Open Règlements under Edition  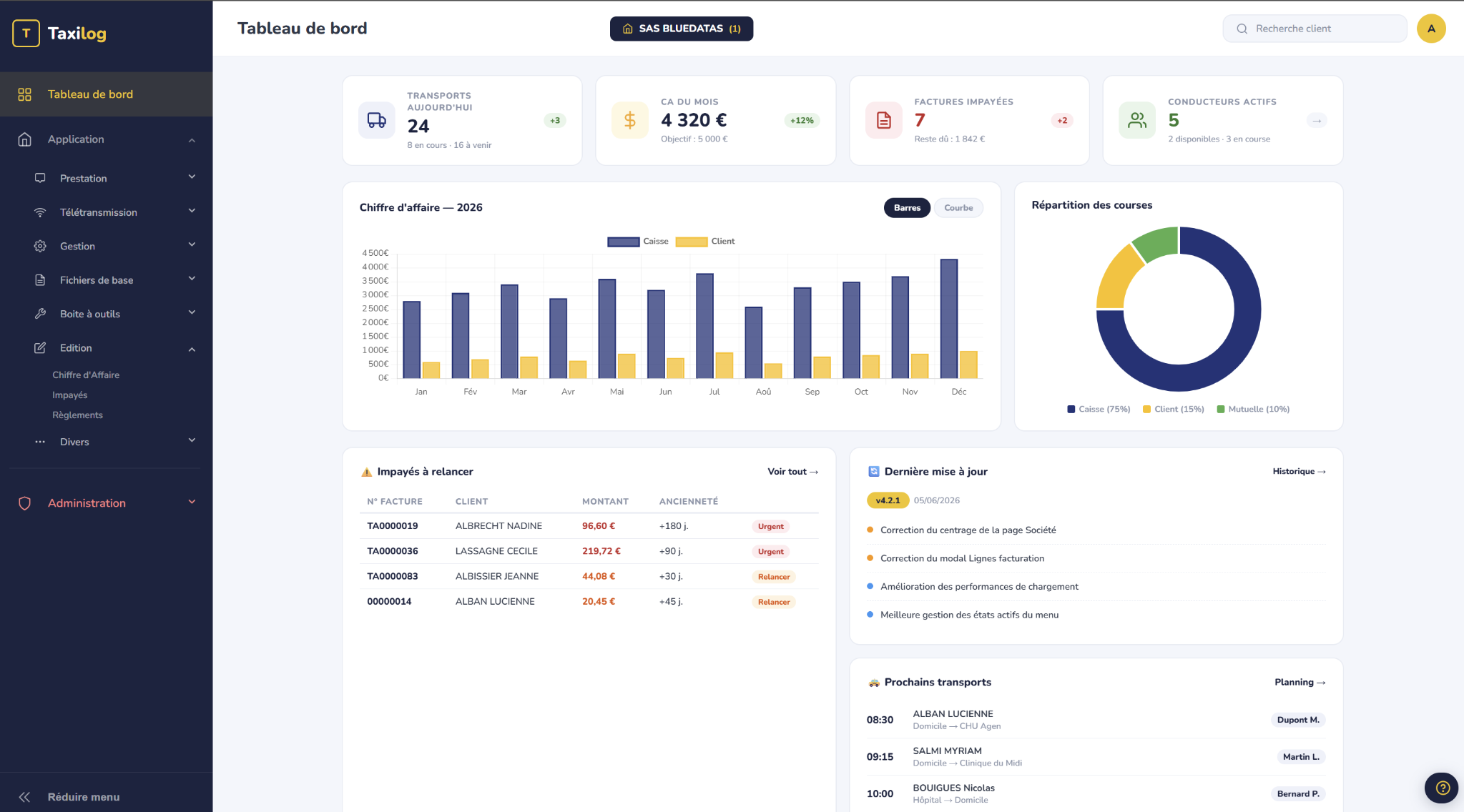point(77,415)
